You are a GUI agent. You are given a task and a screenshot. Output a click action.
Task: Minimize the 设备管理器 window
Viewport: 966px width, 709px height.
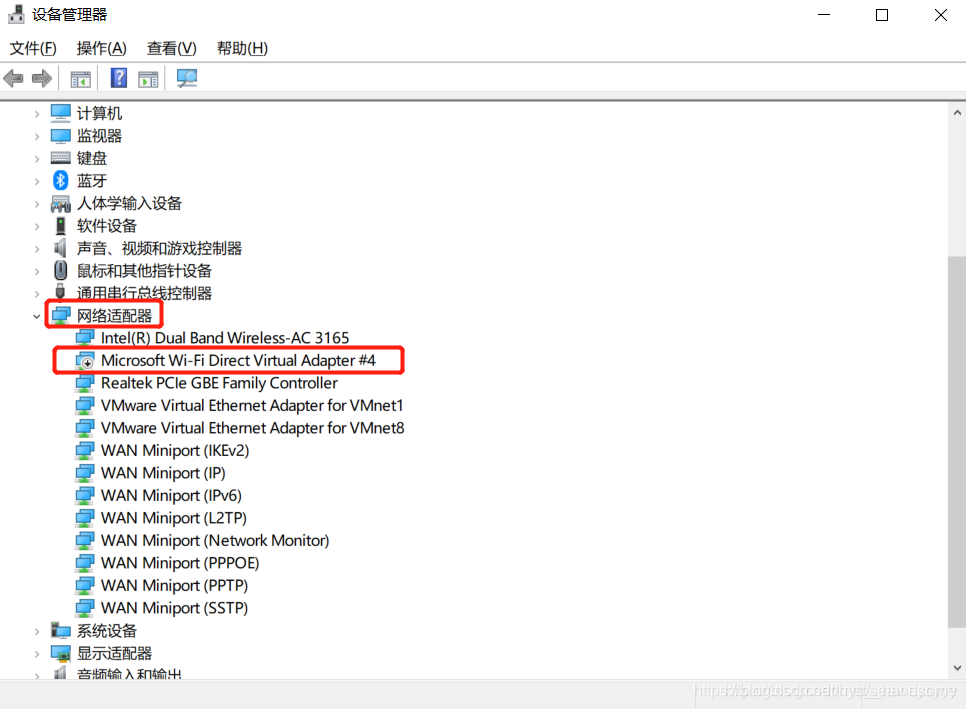point(824,15)
